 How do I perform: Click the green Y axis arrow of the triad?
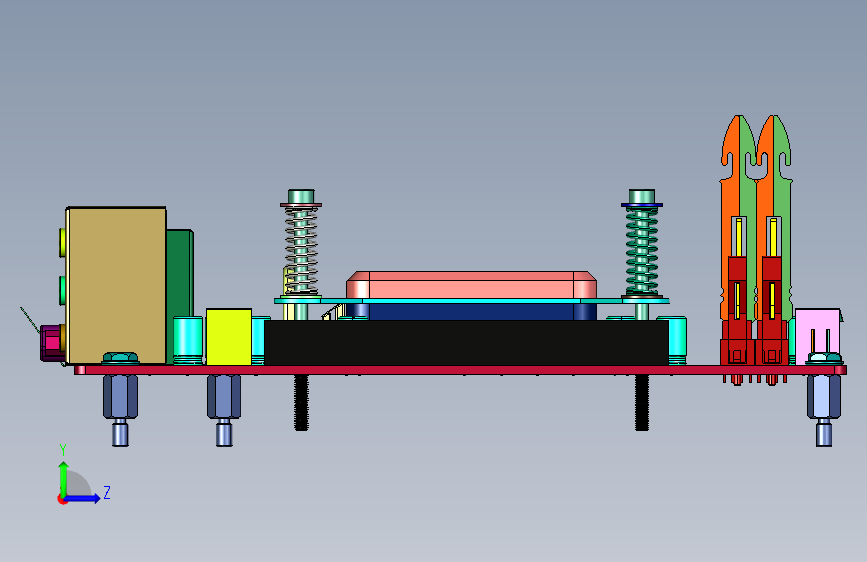point(64,478)
